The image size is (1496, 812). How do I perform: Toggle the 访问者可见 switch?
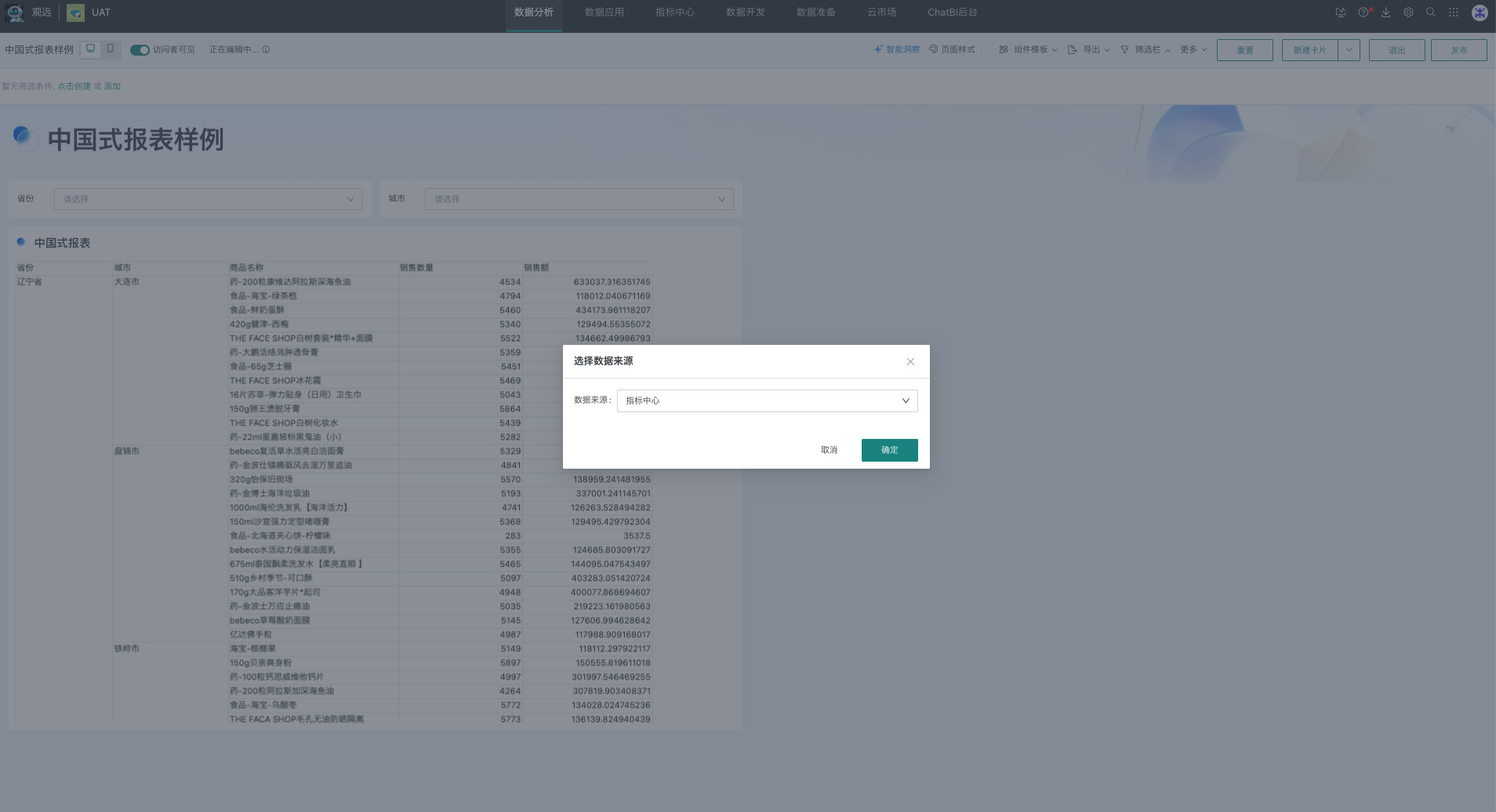pos(140,49)
